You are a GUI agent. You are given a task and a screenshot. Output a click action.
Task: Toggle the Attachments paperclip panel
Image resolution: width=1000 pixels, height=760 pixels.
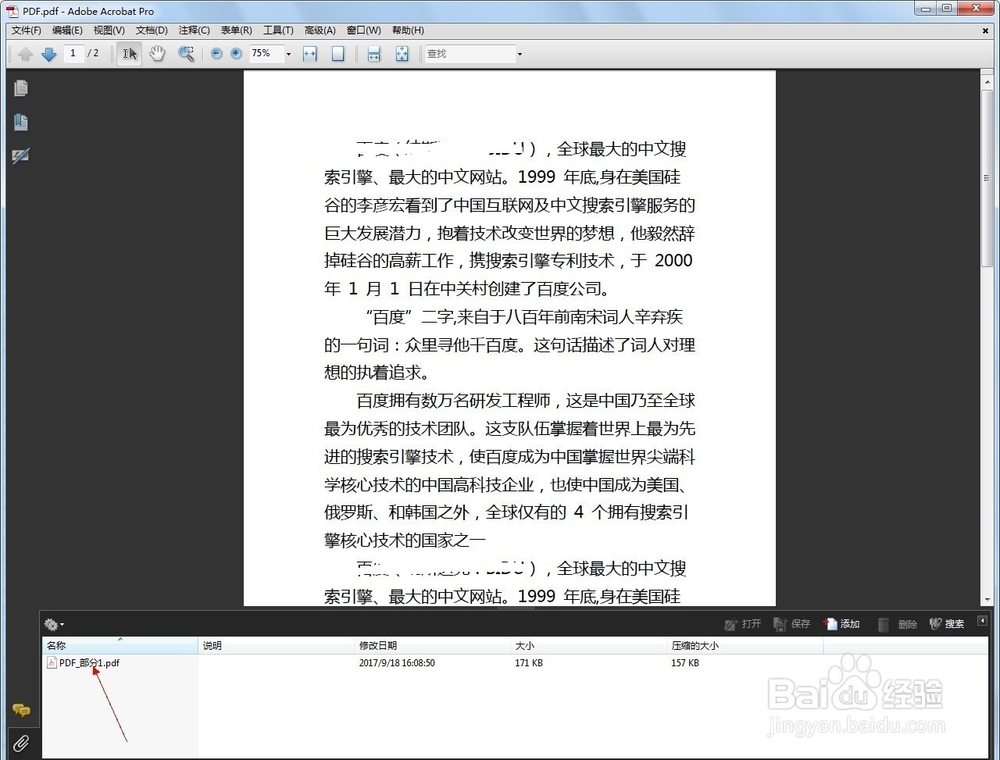tap(21, 743)
